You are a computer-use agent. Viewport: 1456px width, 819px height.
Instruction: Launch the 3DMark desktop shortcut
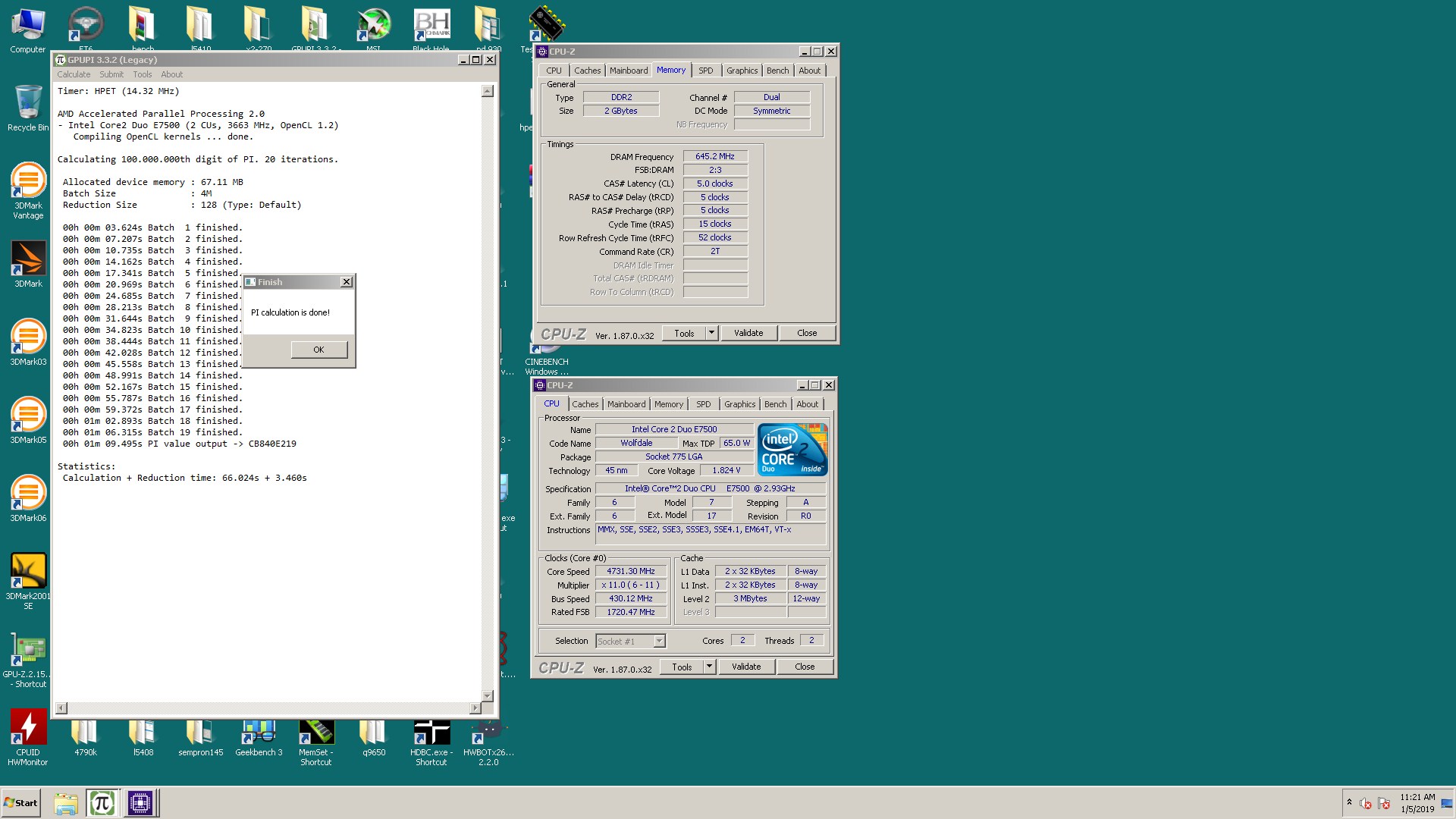28,265
